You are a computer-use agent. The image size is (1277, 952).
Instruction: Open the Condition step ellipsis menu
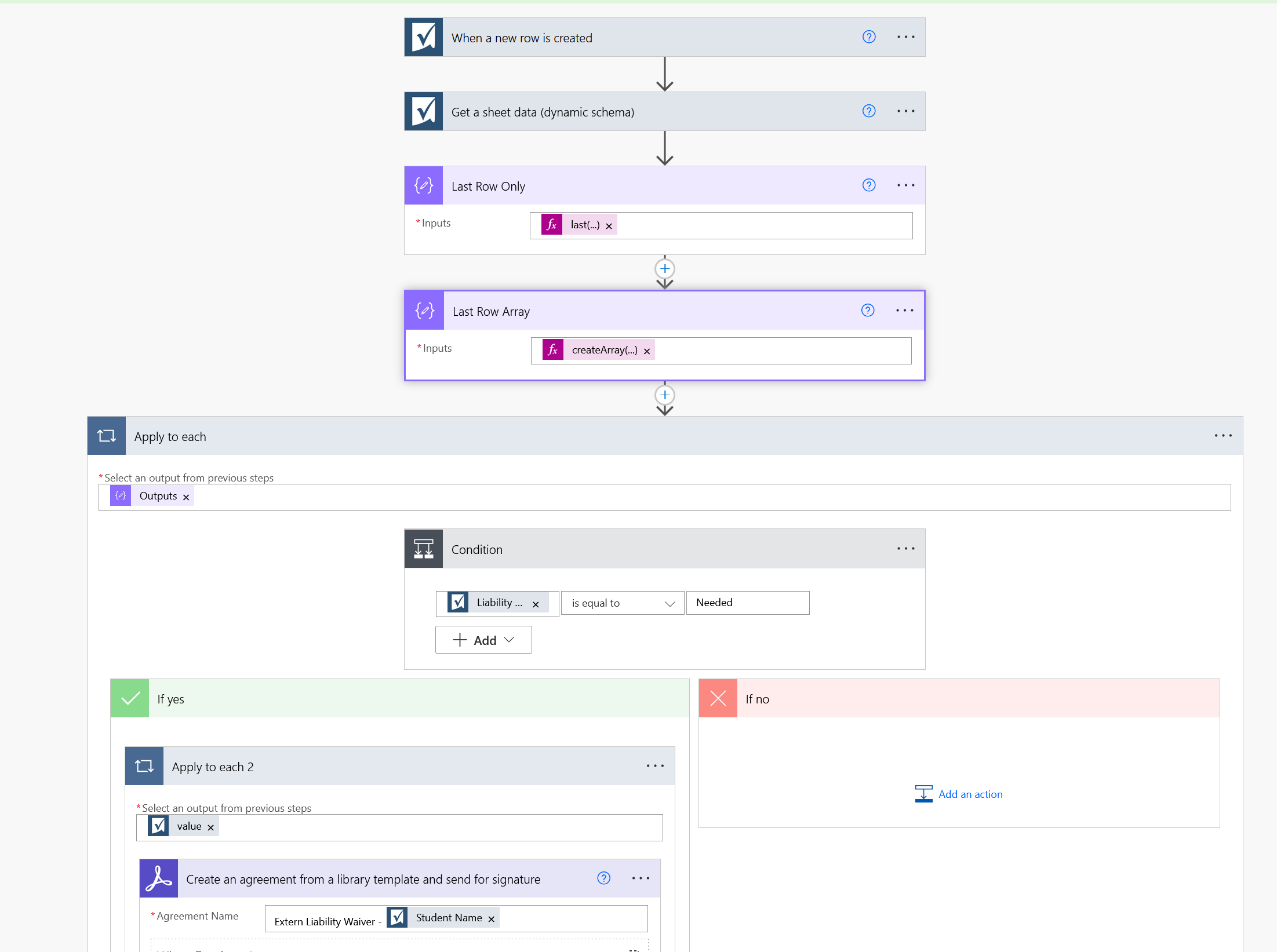tap(905, 549)
